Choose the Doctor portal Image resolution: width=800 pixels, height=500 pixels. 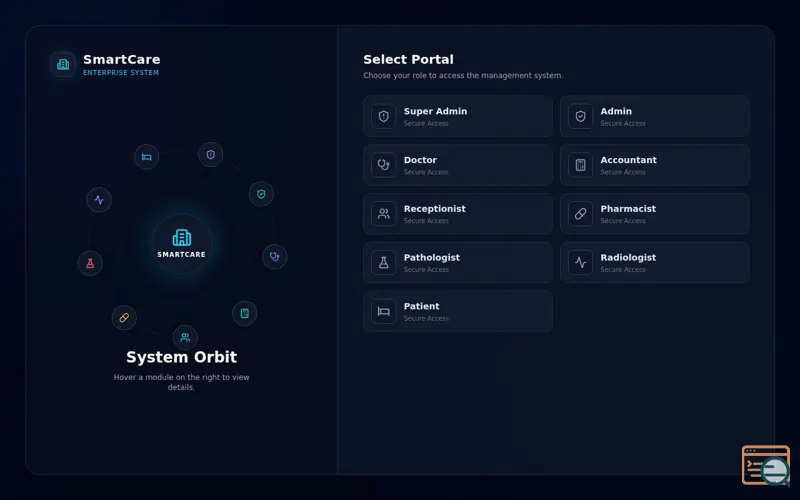[458, 165]
